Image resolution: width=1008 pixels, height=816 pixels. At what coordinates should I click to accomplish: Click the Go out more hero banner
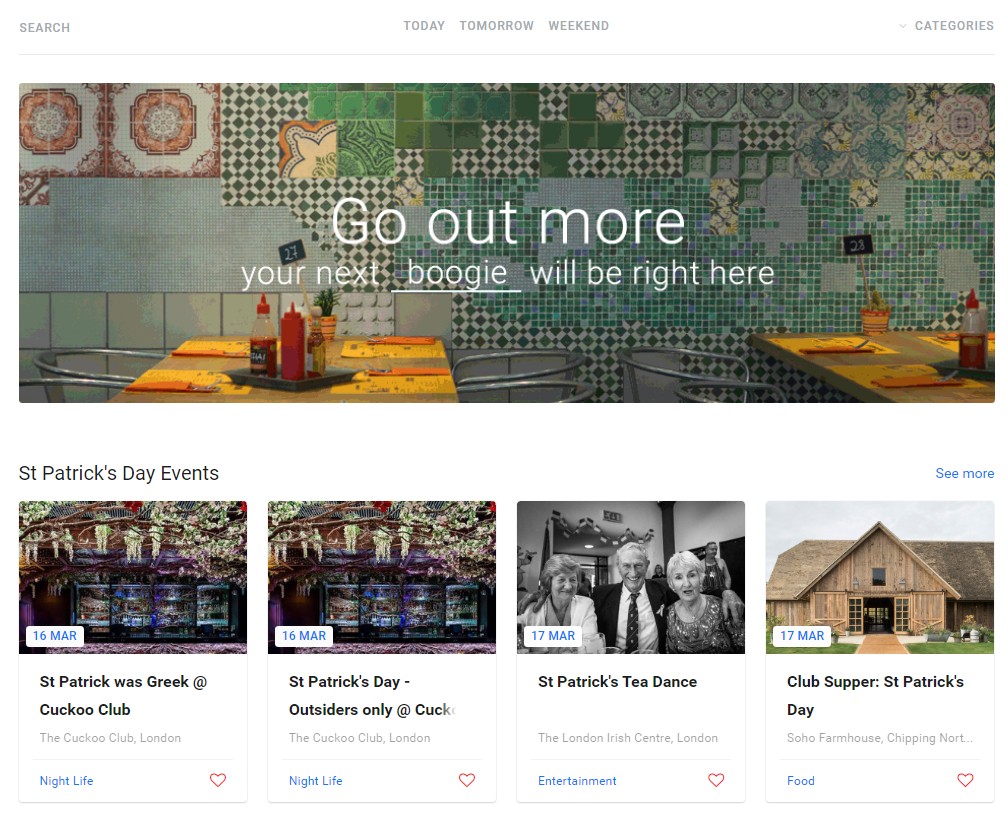point(507,242)
